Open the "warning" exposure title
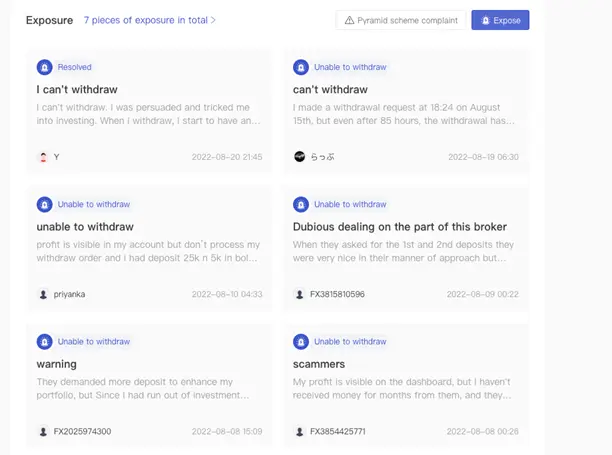Image resolution: width=612 pixels, height=455 pixels. (56, 364)
